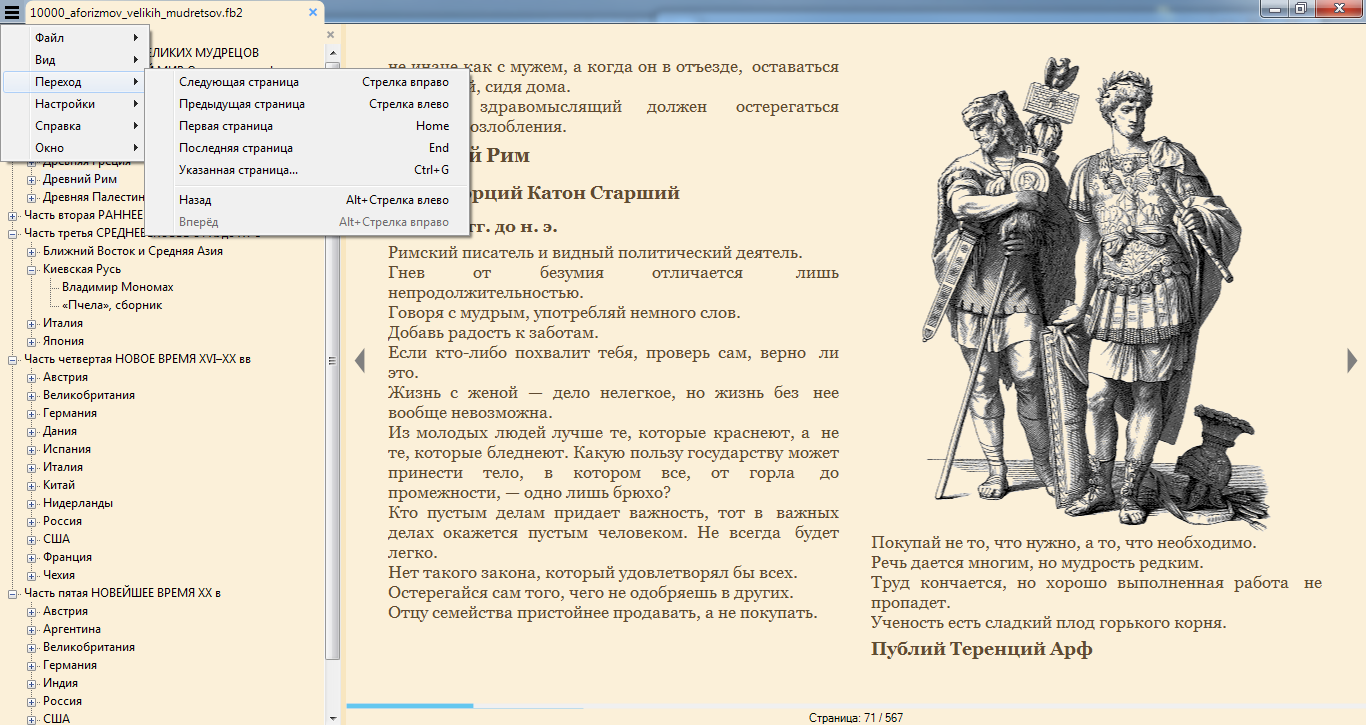Image resolution: width=1366 pixels, height=725 pixels.
Task: Go to «Пчела», сборник chapter
Action: [x=111, y=305]
